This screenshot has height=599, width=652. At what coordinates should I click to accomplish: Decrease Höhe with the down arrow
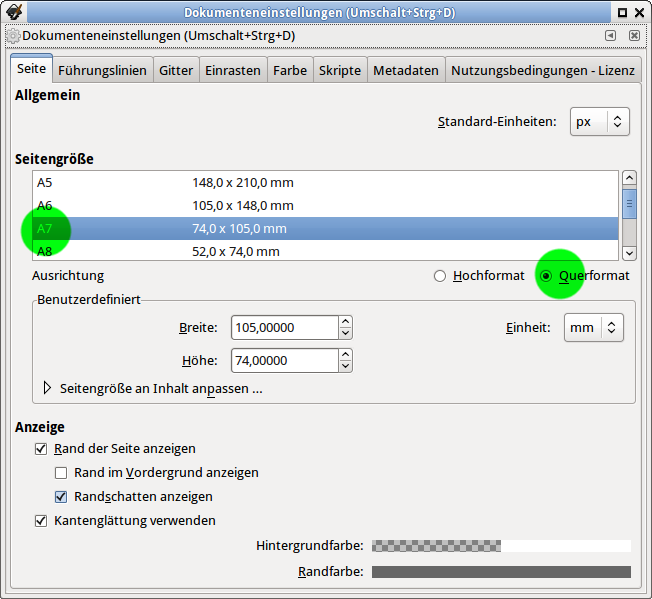[x=346, y=366]
